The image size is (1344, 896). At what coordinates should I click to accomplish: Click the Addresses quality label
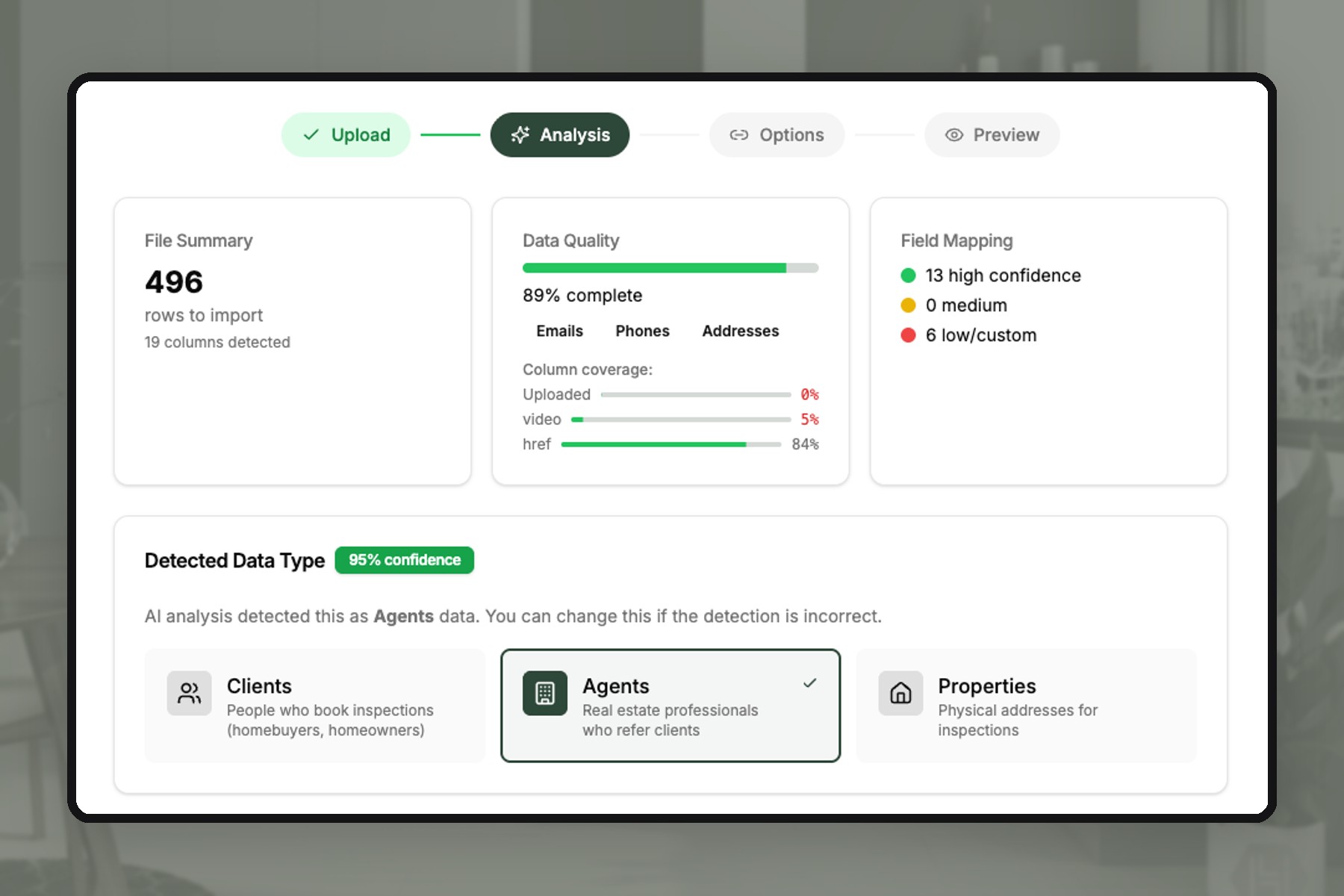[740, 331]
